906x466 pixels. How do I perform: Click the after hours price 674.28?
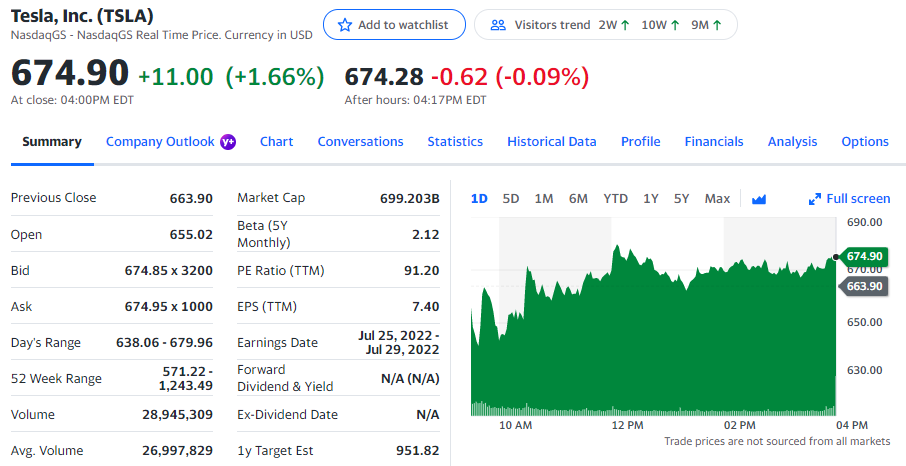pos(384,76)
